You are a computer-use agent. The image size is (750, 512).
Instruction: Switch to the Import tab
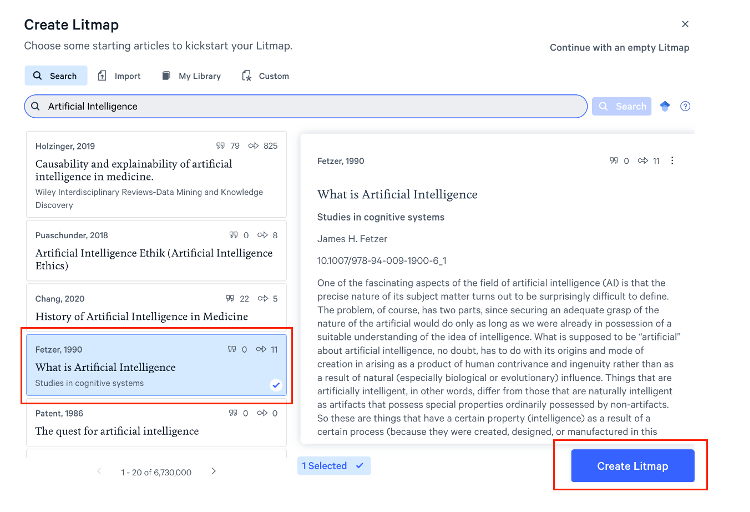click(119, 76)
